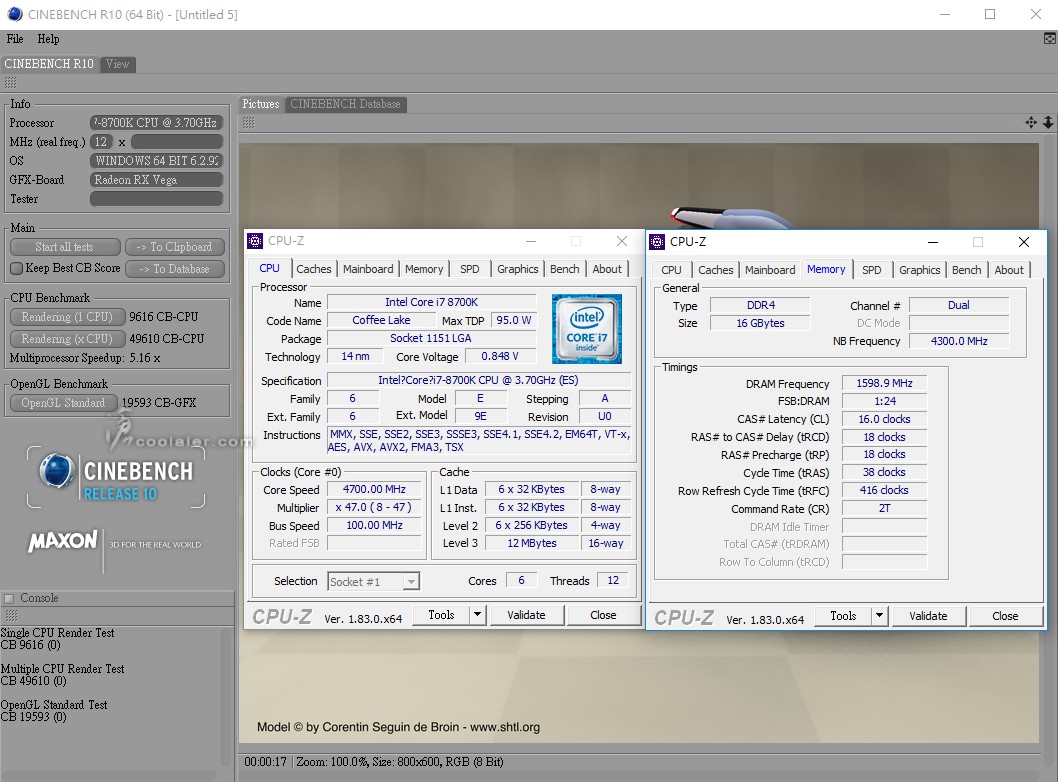Open SPD tab in left CPU-Z window

click(470, 269)
